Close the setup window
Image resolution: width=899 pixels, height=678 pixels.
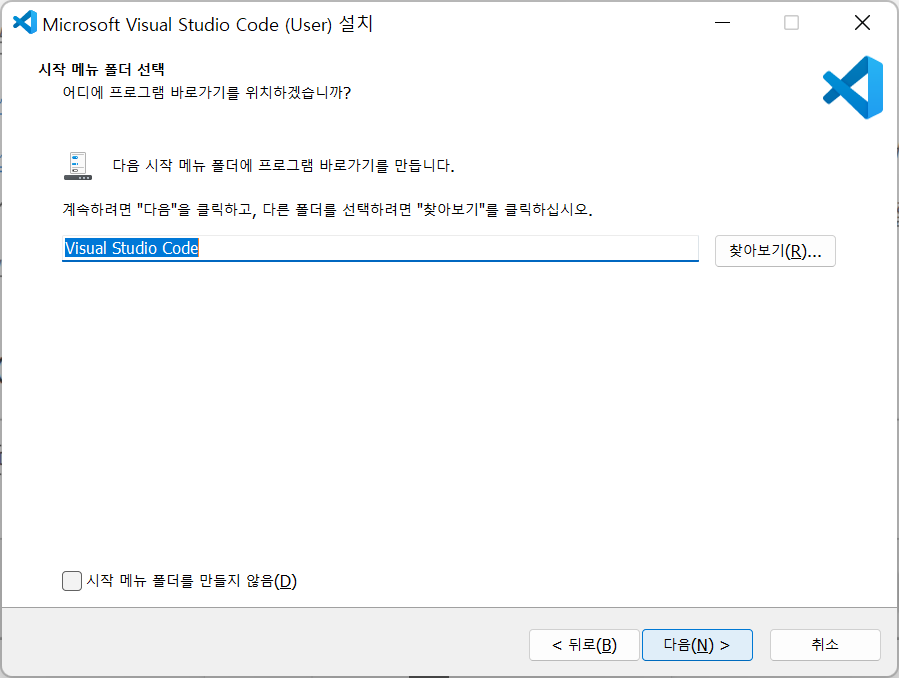(x=862, y=23)
